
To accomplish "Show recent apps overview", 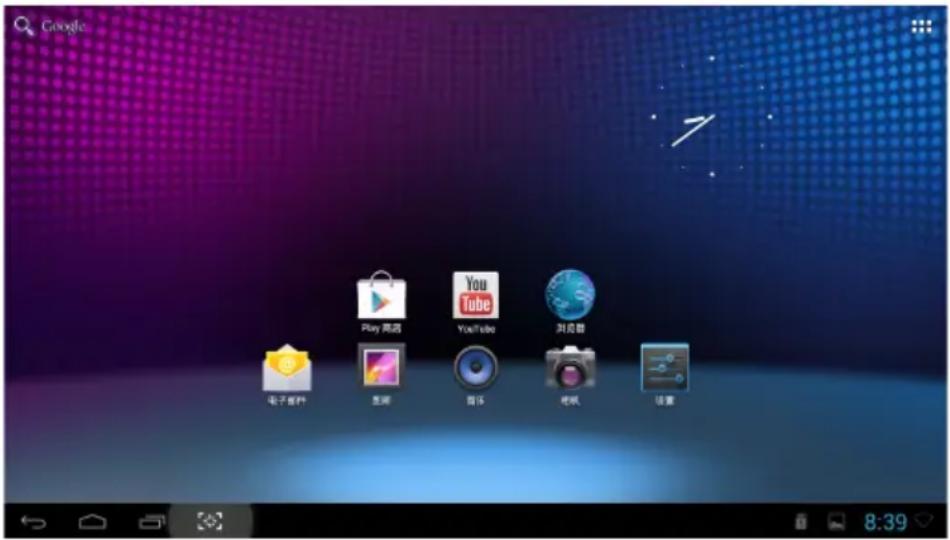I will (151, 521).
